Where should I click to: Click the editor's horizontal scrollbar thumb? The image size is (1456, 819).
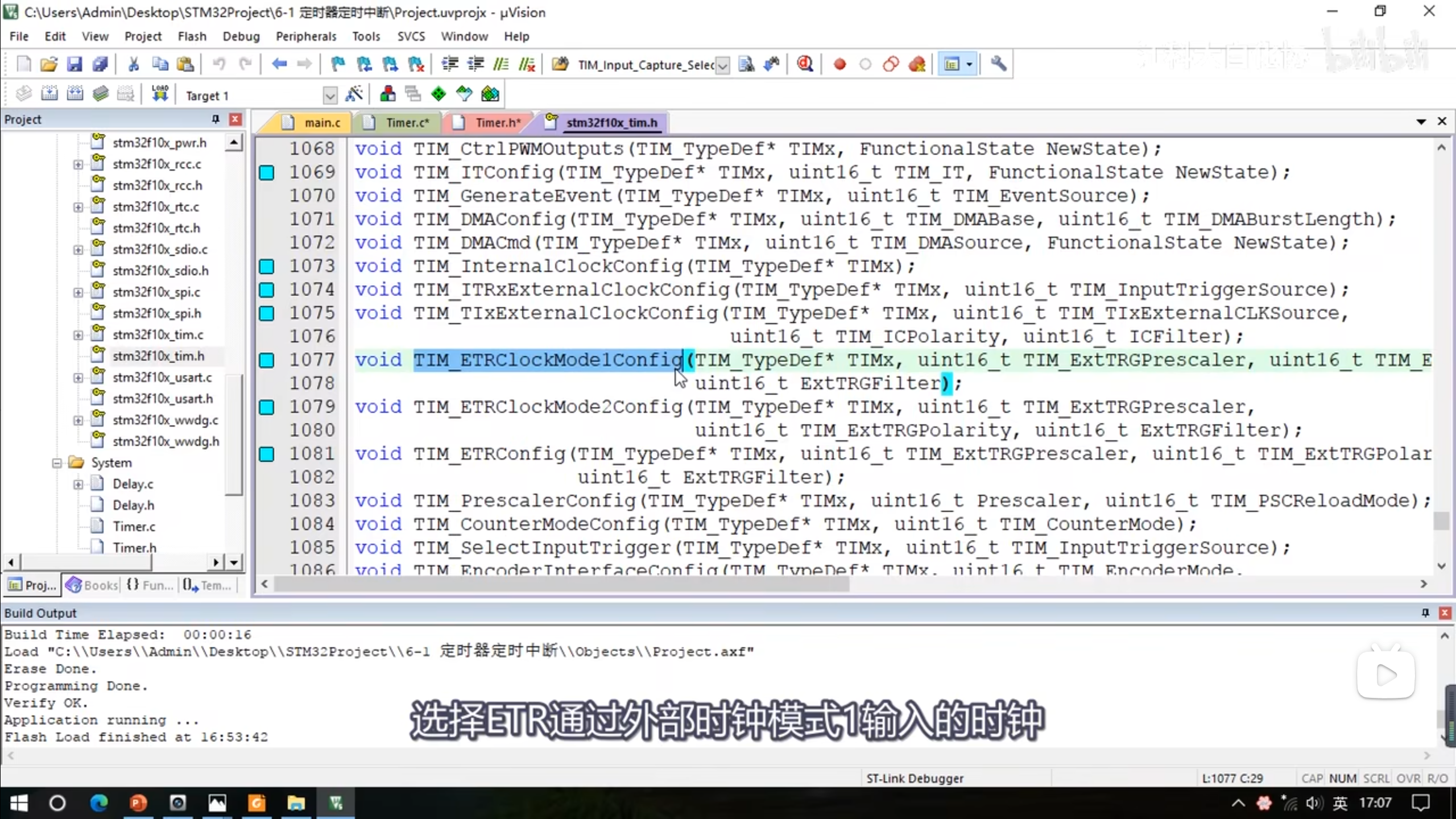[x=560, y=584]
